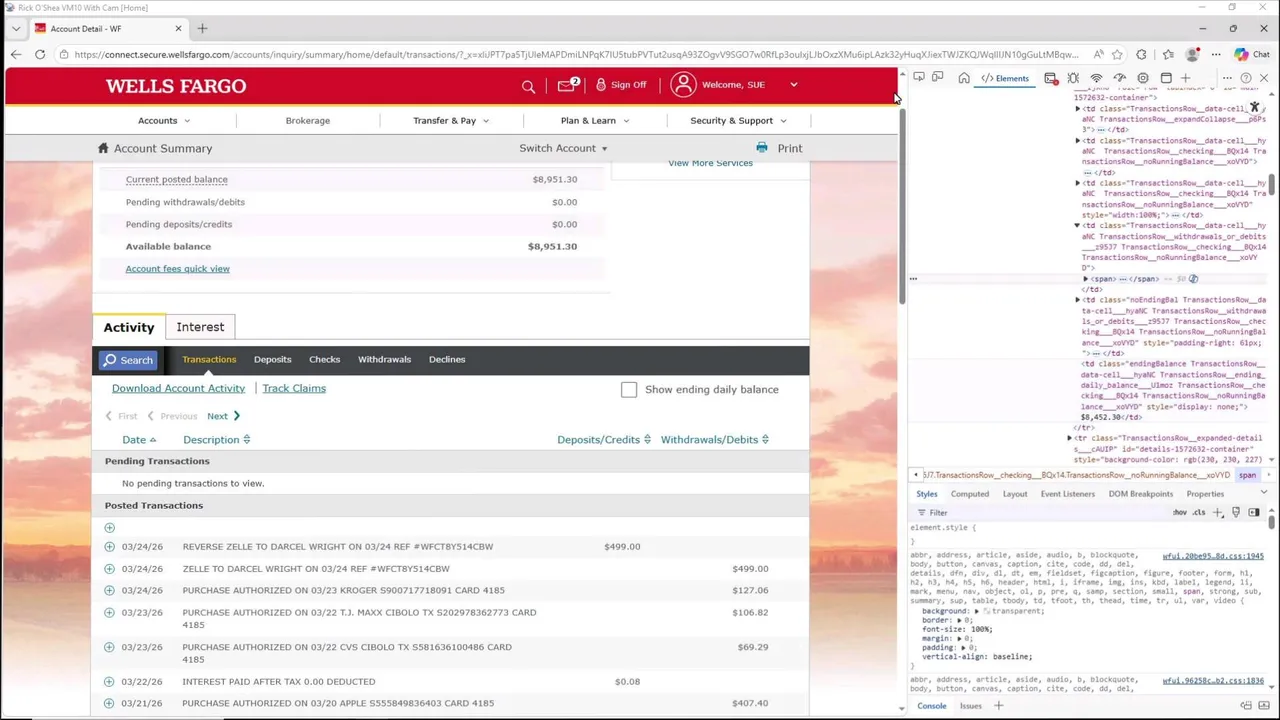Click the Print printer icon
The image size is (1280, 720).
pyautogui.click(x=762, y=147)
